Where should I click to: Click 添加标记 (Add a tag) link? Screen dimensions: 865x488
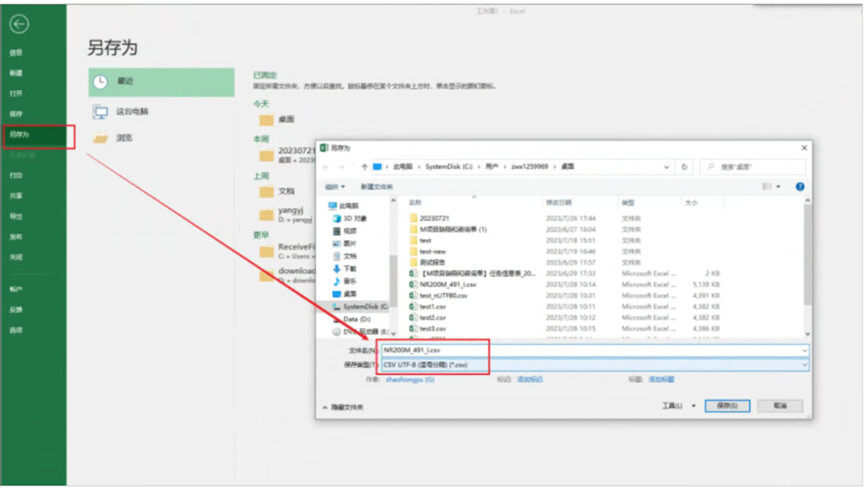tap(529, 379)
